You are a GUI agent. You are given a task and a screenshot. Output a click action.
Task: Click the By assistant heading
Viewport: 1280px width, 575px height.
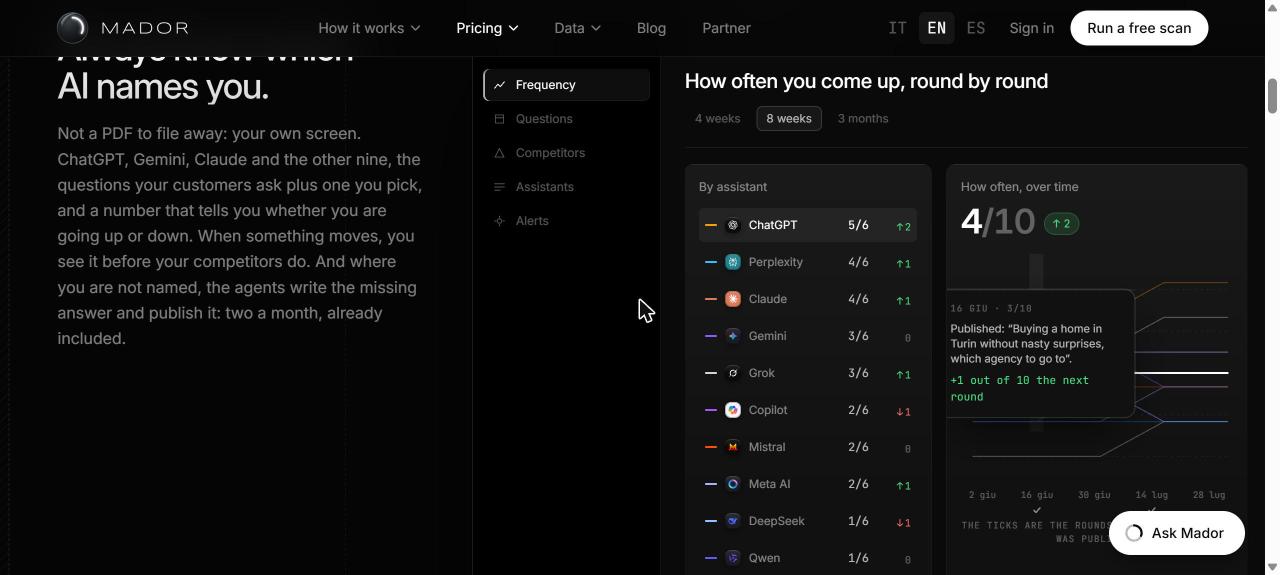pyautogui.click(x=733, y=187)
